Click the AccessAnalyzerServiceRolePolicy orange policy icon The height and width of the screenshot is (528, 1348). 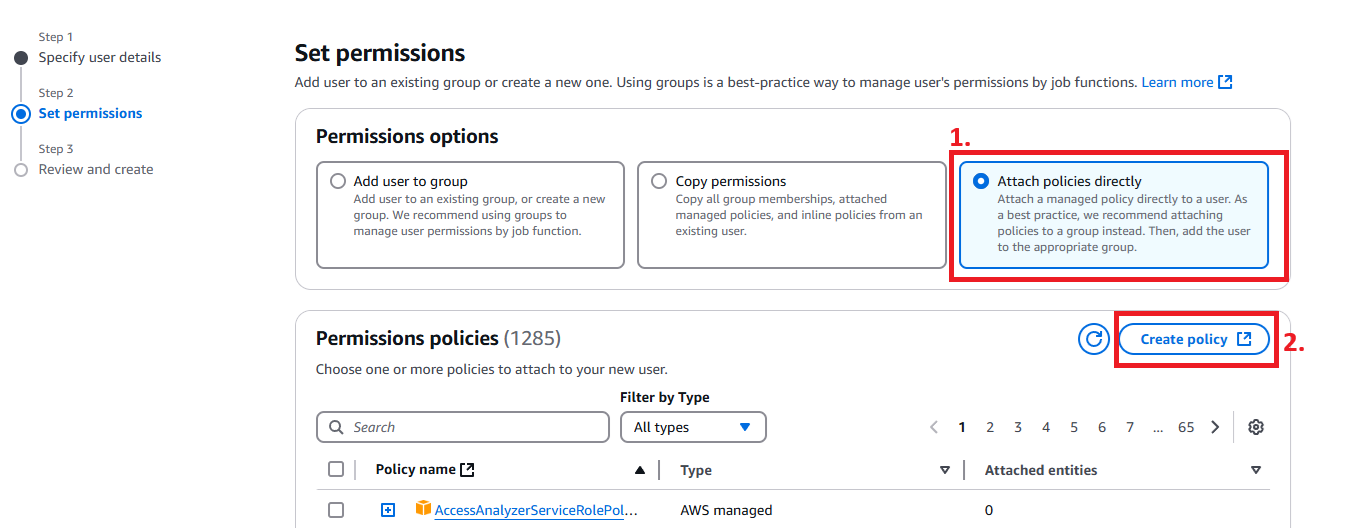tap(423, 509)
